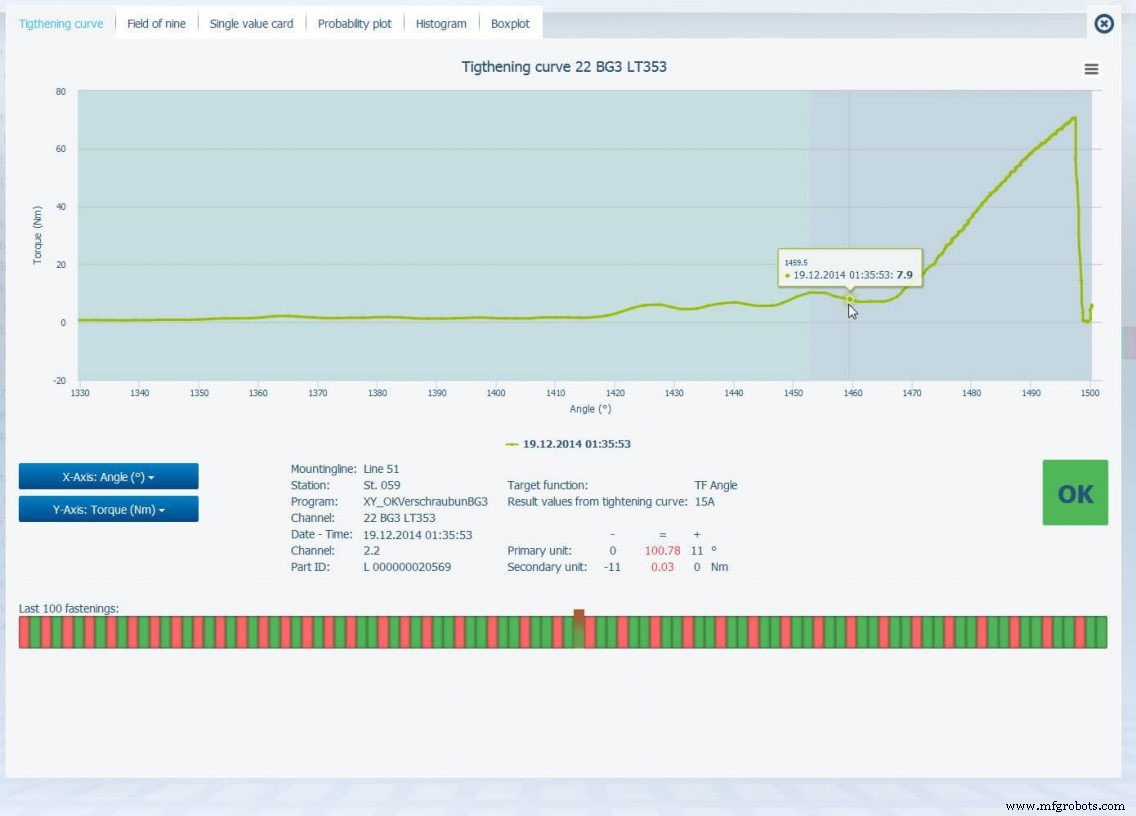
Task: Select the Probability plot tab
Action: pyautogui.click(x=354, y=23)
